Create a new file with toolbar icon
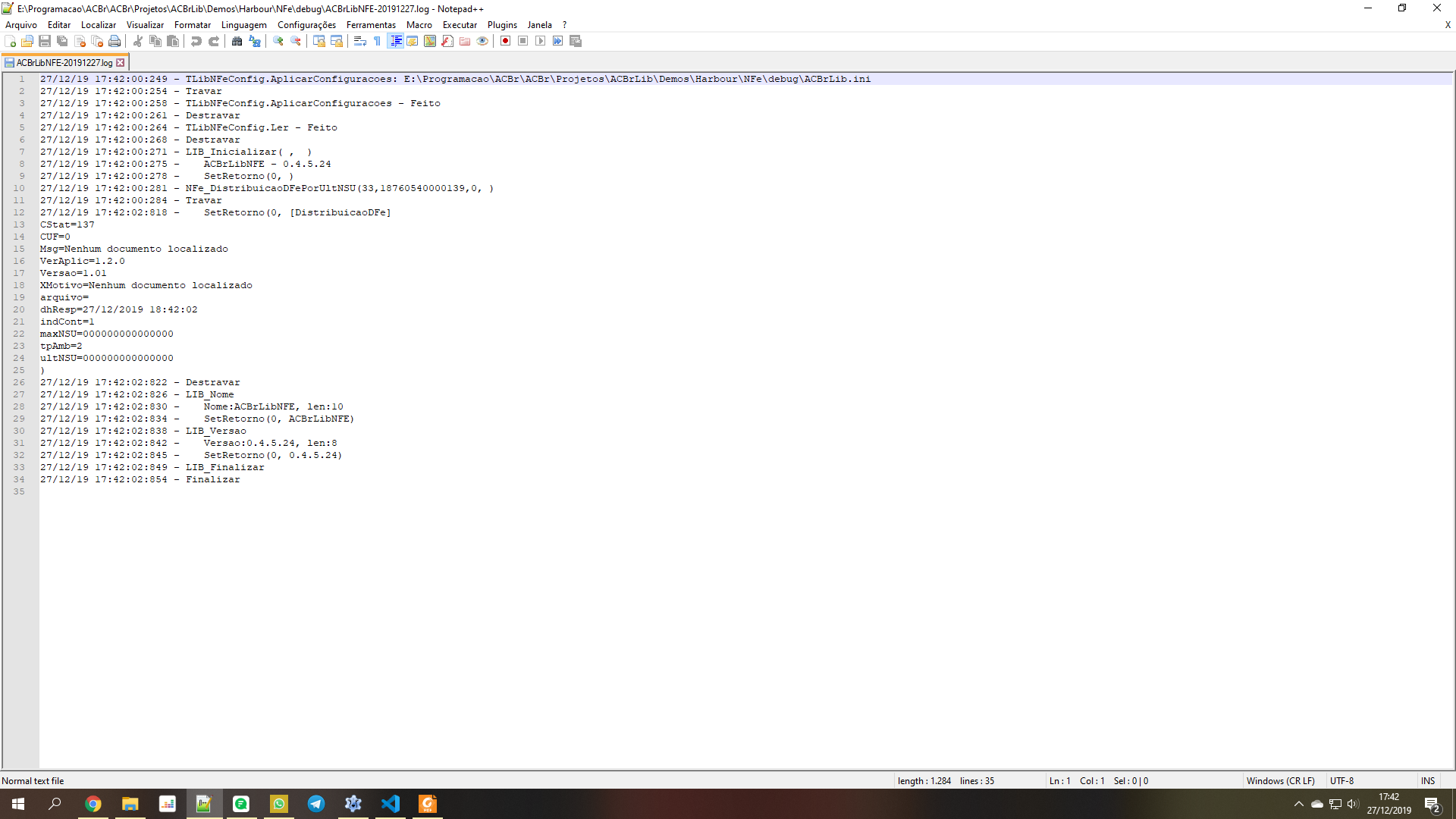 click(11, 41)
